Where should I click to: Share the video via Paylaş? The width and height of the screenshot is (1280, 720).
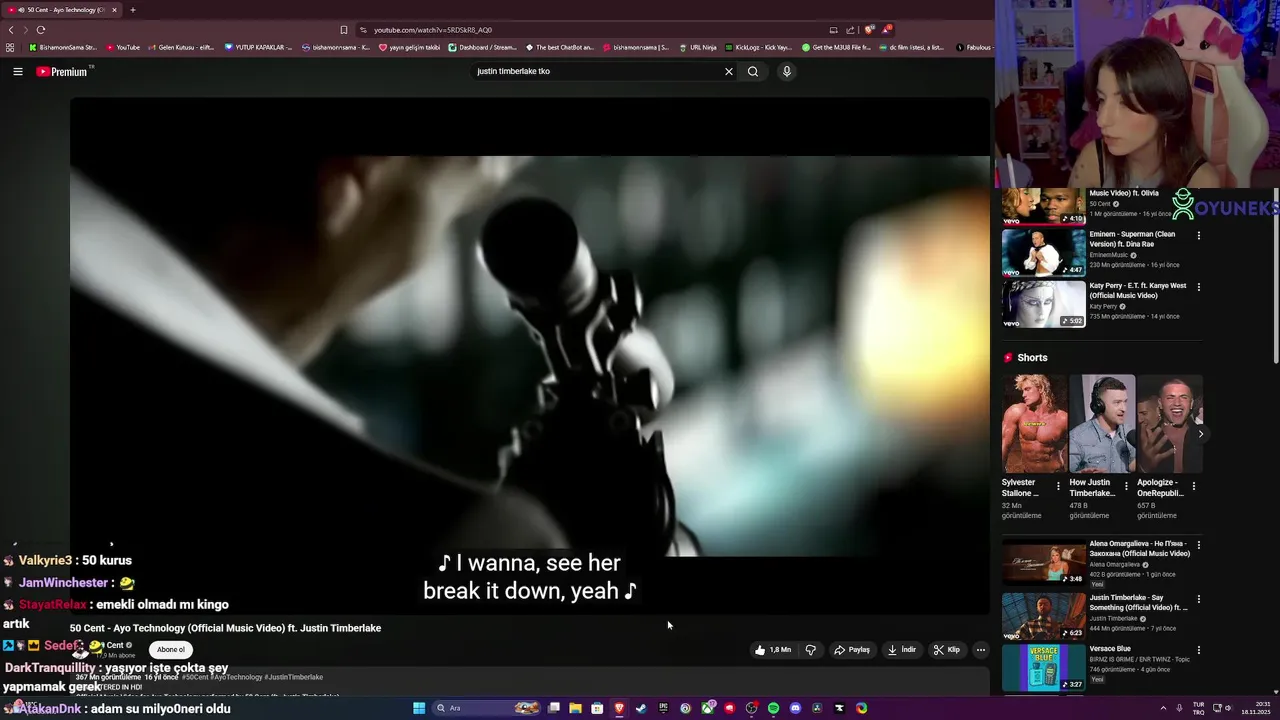(x=852, y=650)
